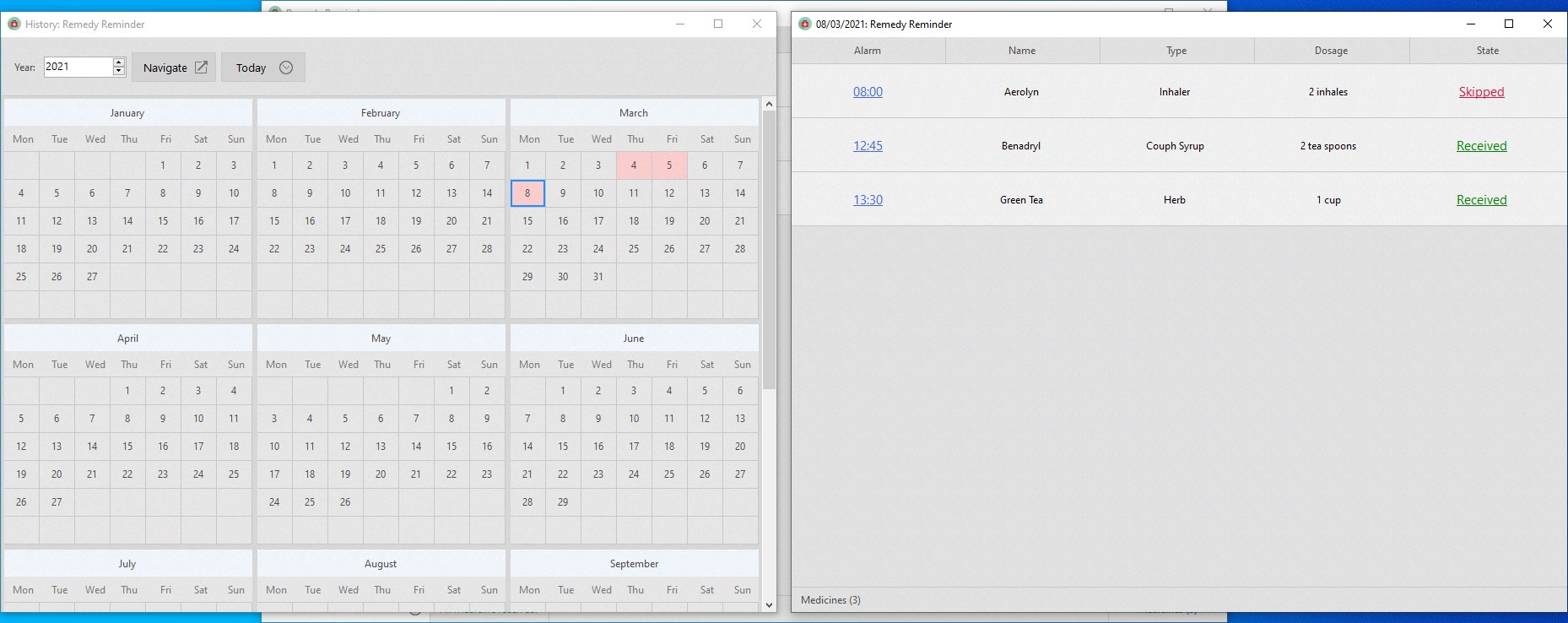Select May 20 in the calendar

[381, 474]
